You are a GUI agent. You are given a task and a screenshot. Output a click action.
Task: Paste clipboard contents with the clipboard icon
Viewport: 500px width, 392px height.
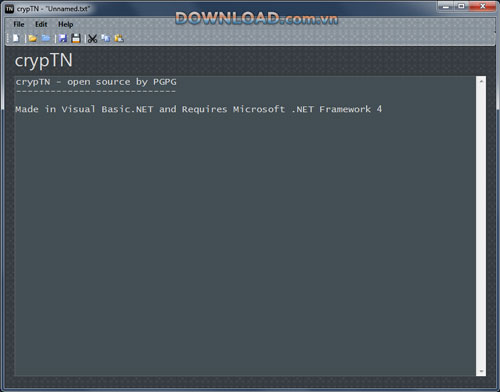(x=119, y=38)
